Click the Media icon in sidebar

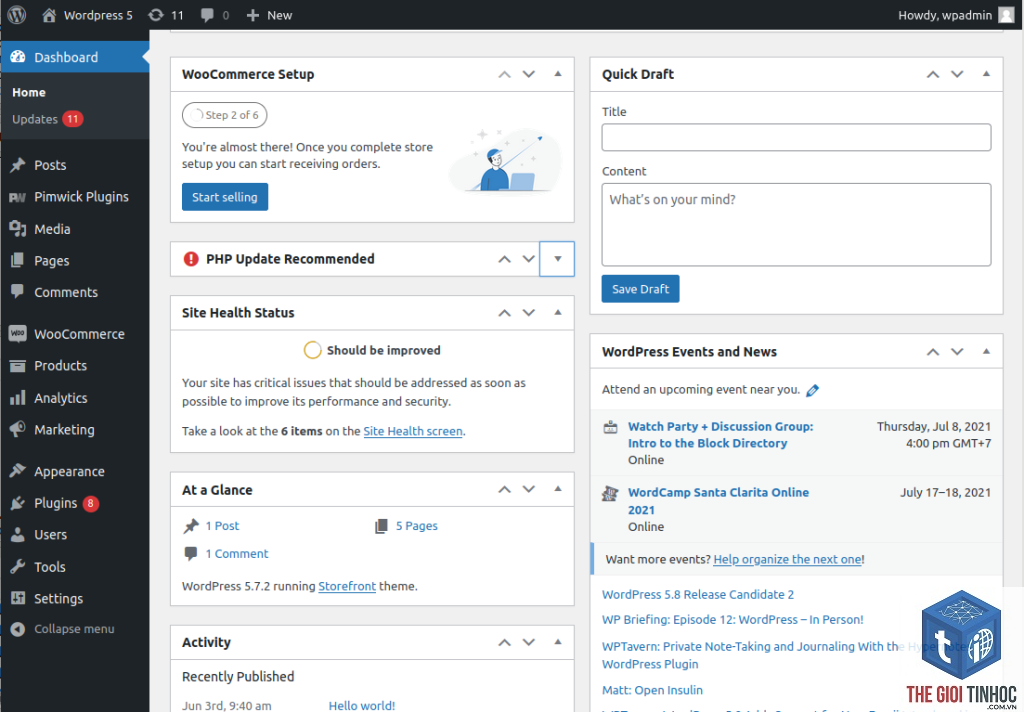pyautogui.click(x=18, y=229)
